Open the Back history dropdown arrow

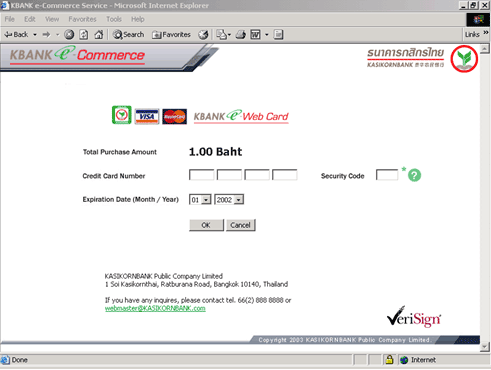click(35, 34)
